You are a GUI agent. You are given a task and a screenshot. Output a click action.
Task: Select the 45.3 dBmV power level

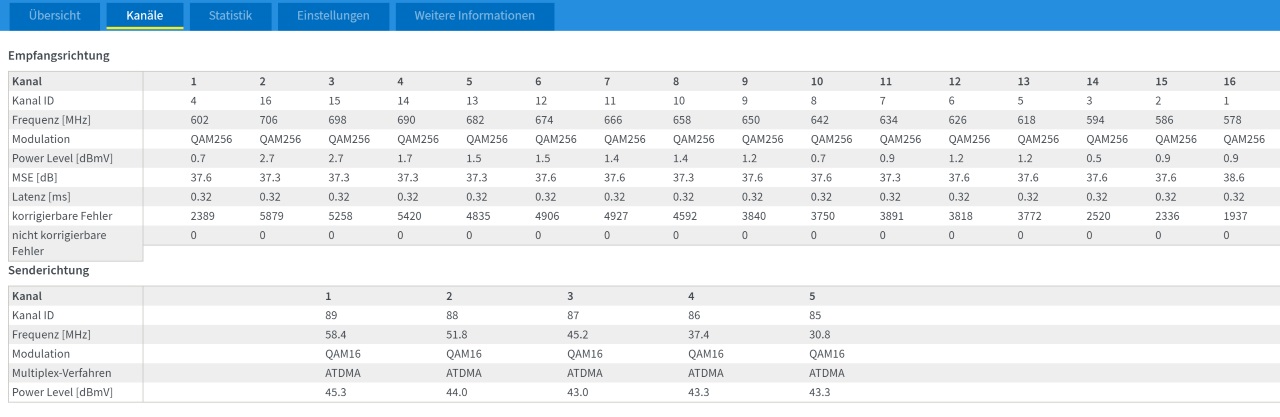pyautogui.click(x=336, y=392)
